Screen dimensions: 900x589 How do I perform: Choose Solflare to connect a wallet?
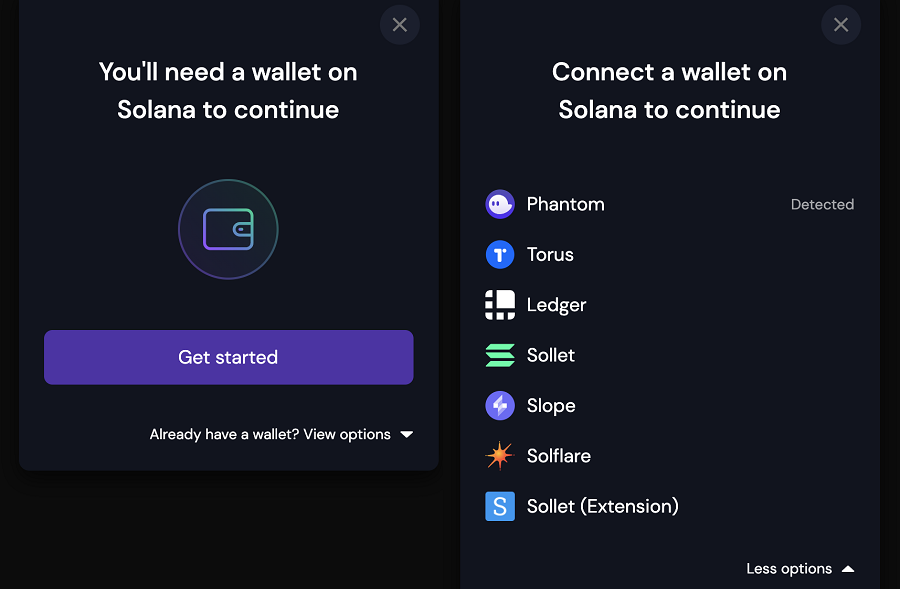coord(560,455)
